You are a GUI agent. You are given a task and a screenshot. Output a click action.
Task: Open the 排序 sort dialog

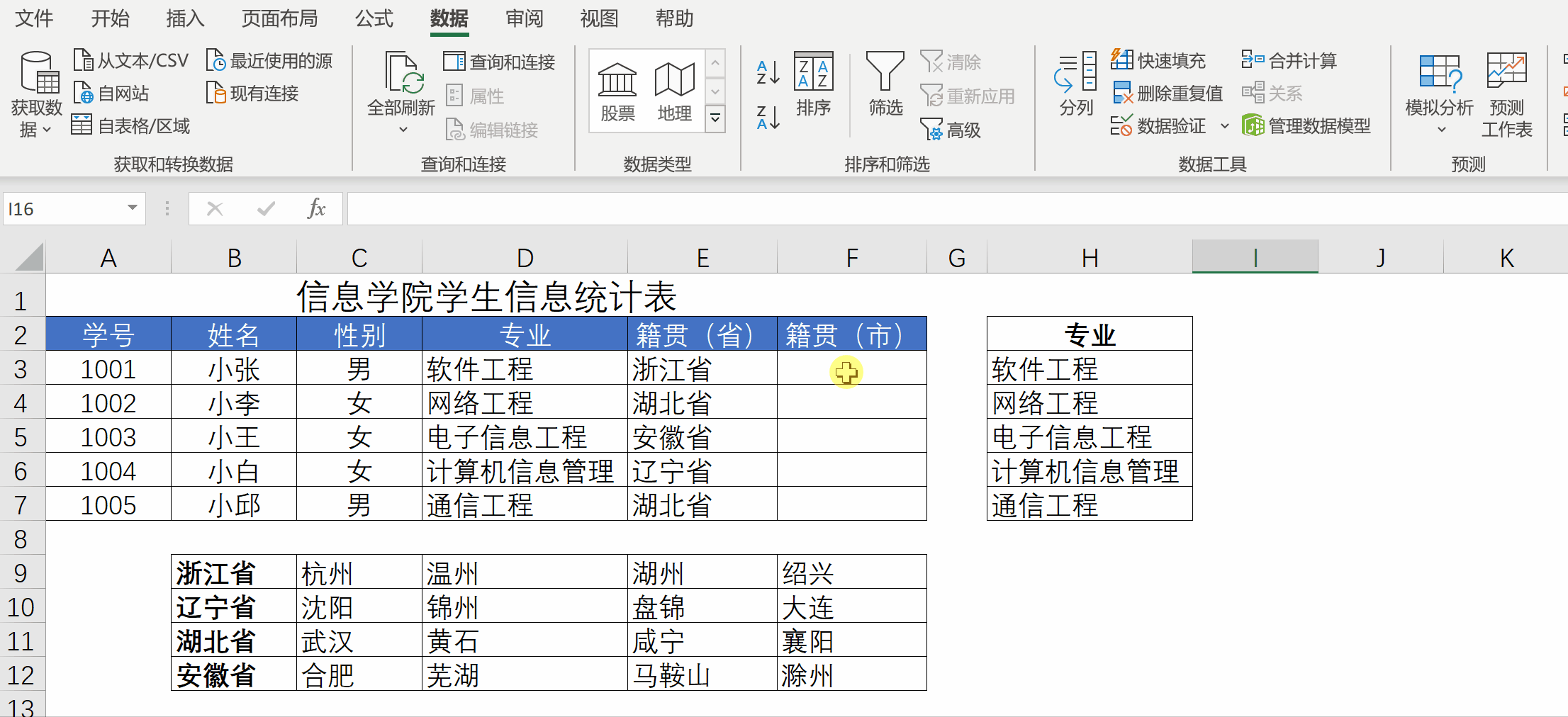pos(813,84)
